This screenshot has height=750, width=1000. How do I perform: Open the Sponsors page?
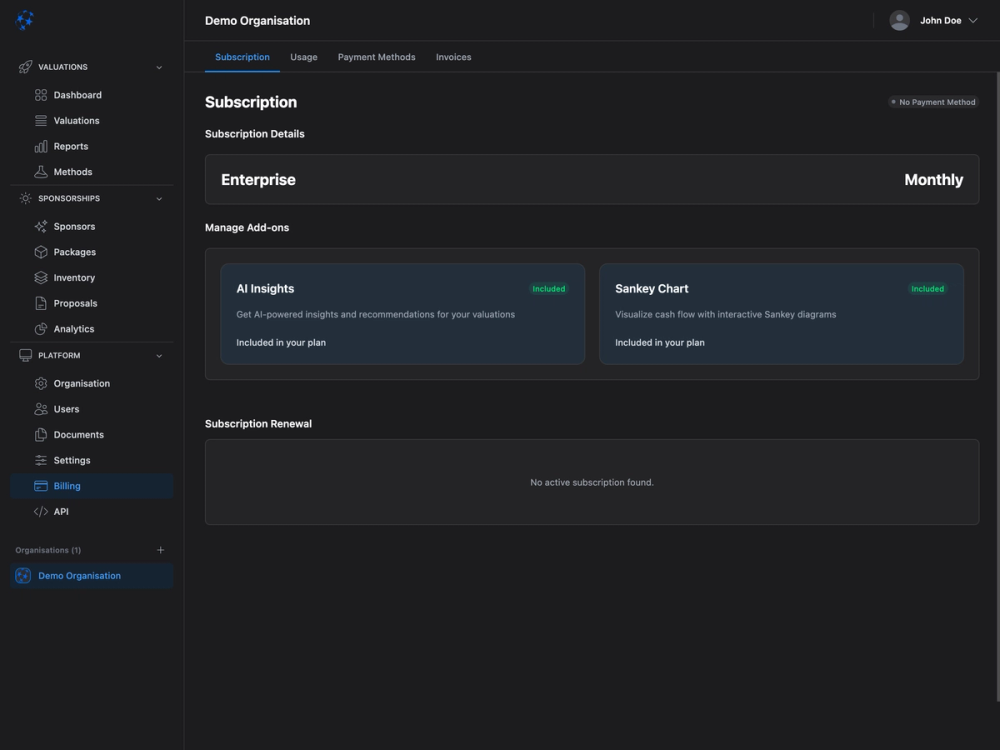pyautogui.click(x=73, y=226)
